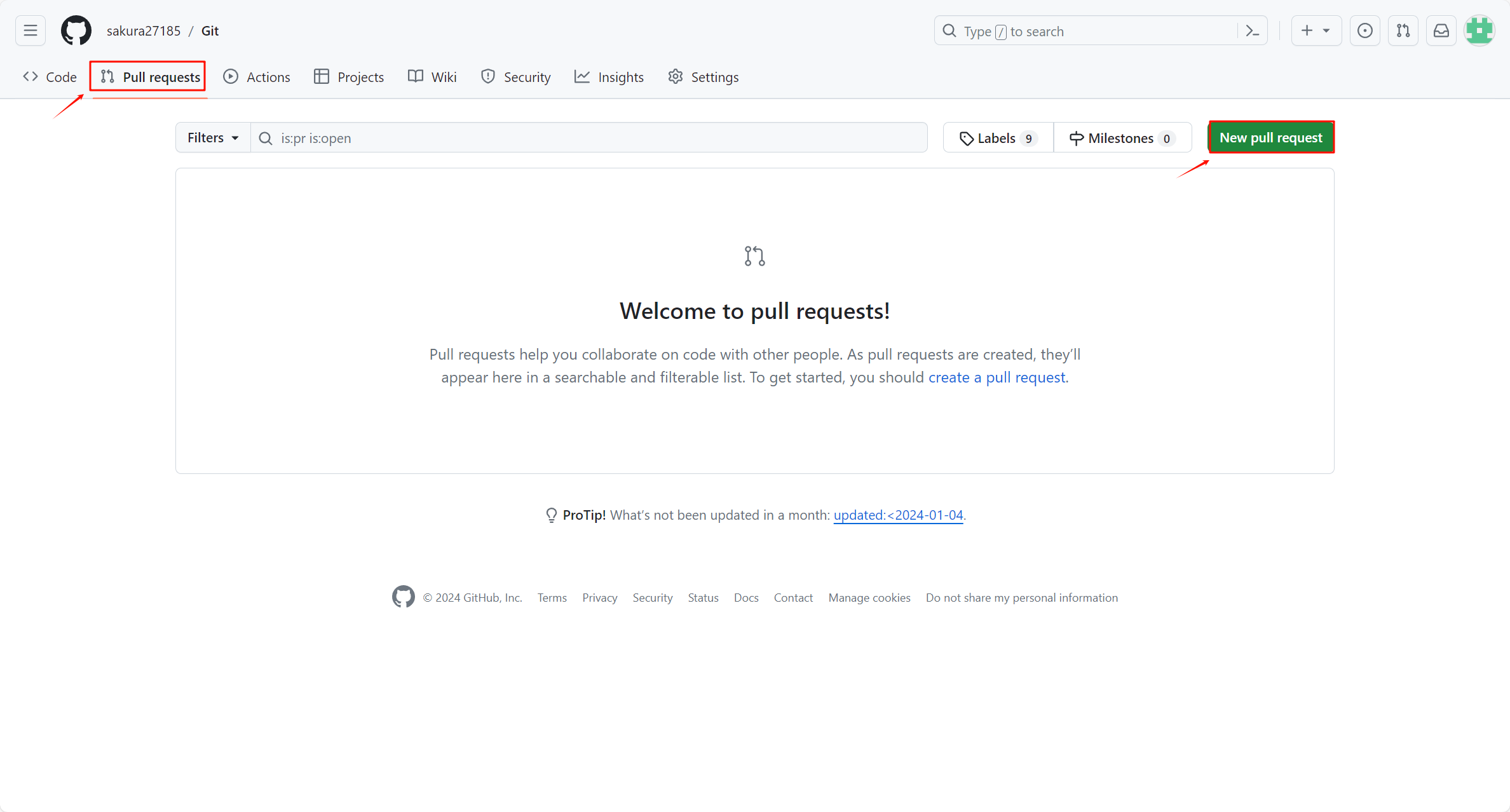Open the pull requests icon in header
Image resolution: width=1510 pixels, height=812 pixels.
click(1403, 30)
